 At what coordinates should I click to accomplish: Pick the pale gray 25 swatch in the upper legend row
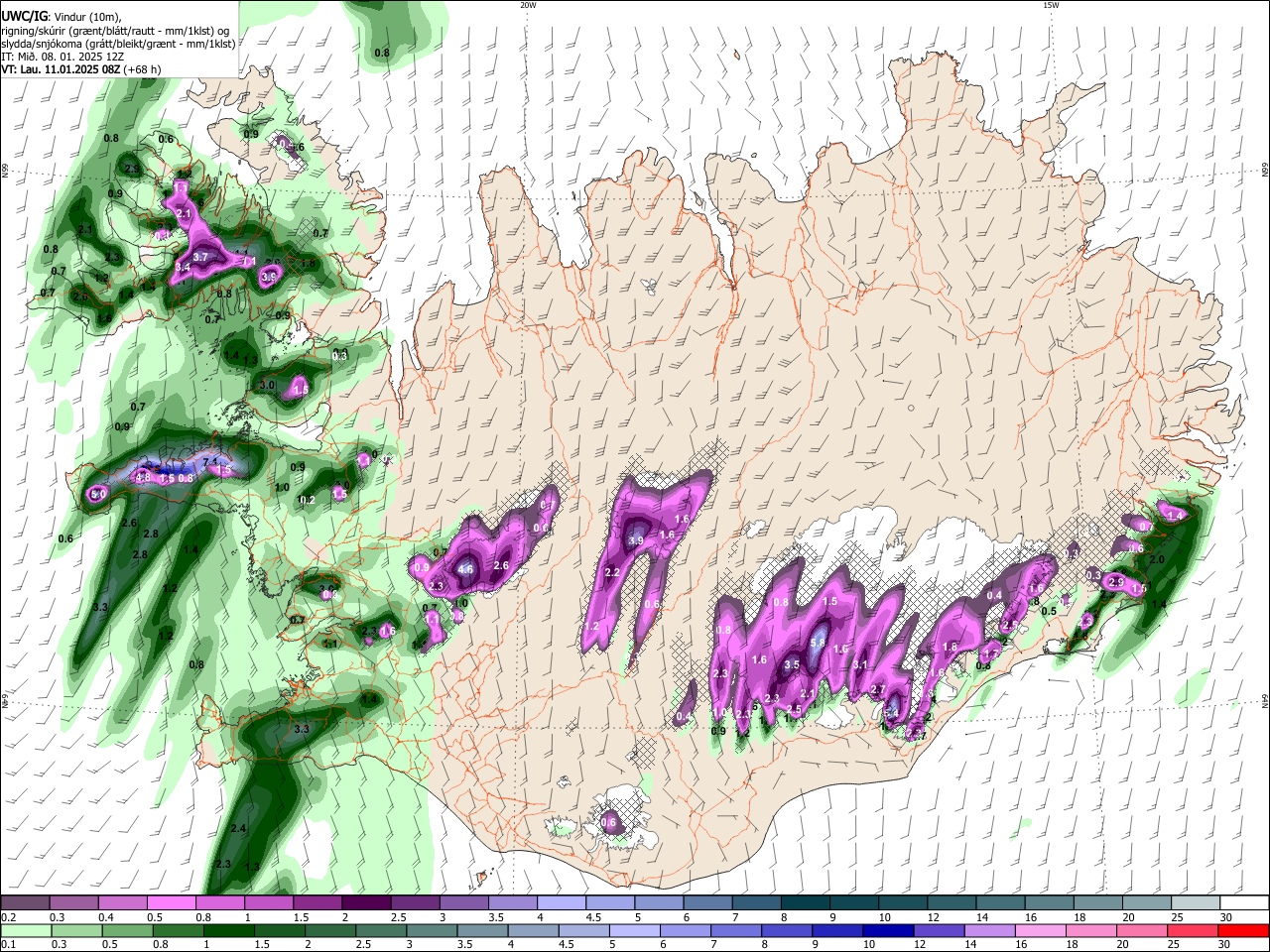[x=1195, y=903]
